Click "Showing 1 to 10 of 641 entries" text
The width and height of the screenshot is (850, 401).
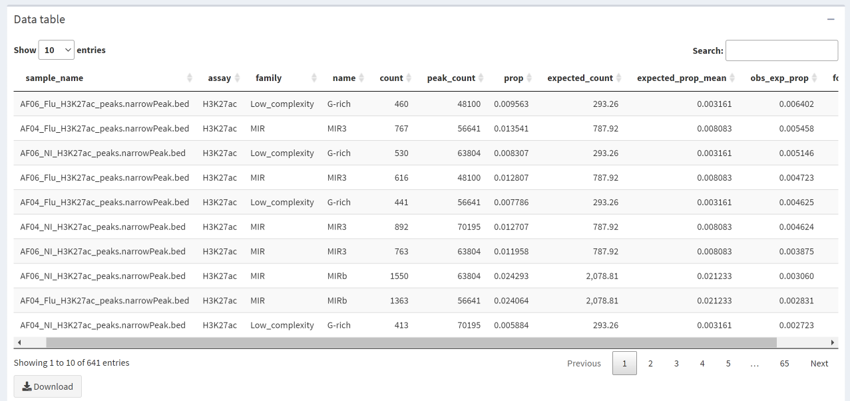coord(72,363)
